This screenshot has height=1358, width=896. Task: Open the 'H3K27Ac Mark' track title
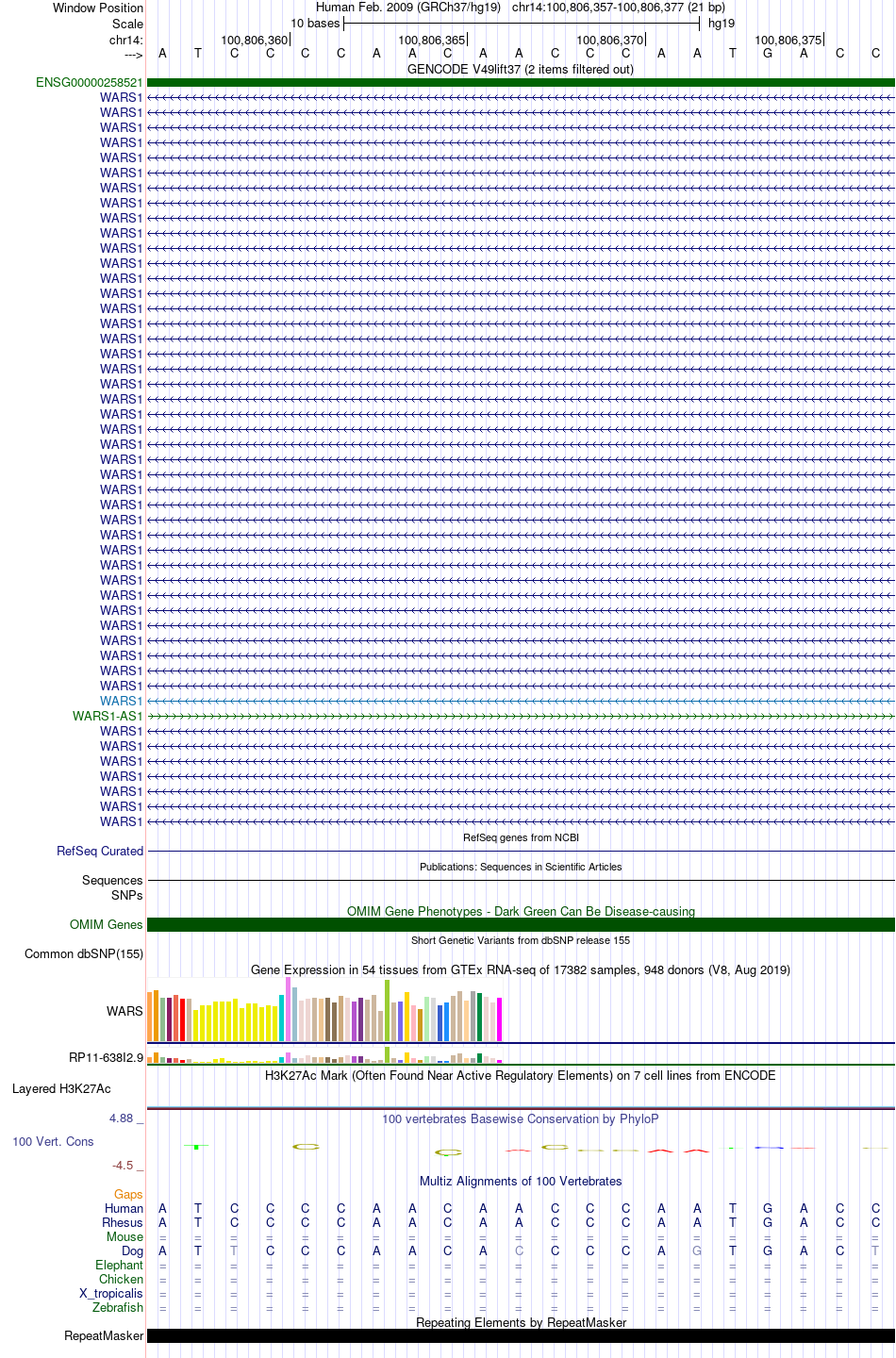tap(521, 1075)
